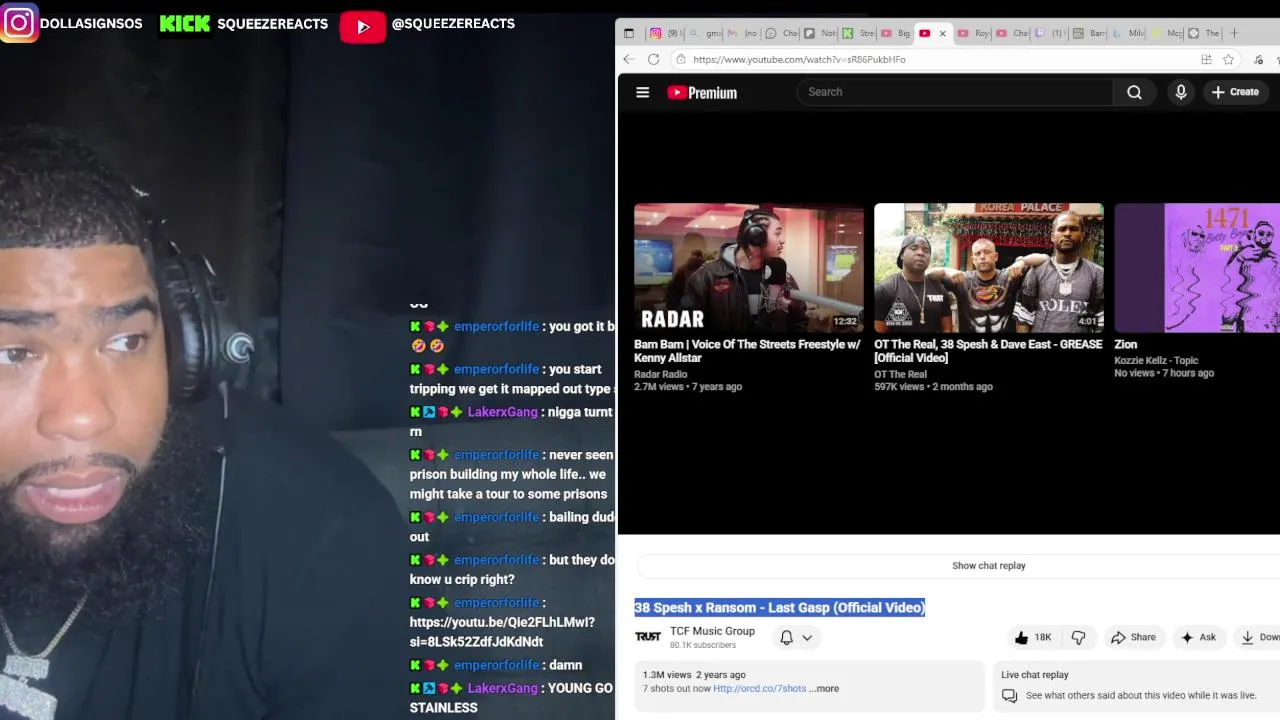Open the tab actions menu icon

click(629, 33)
